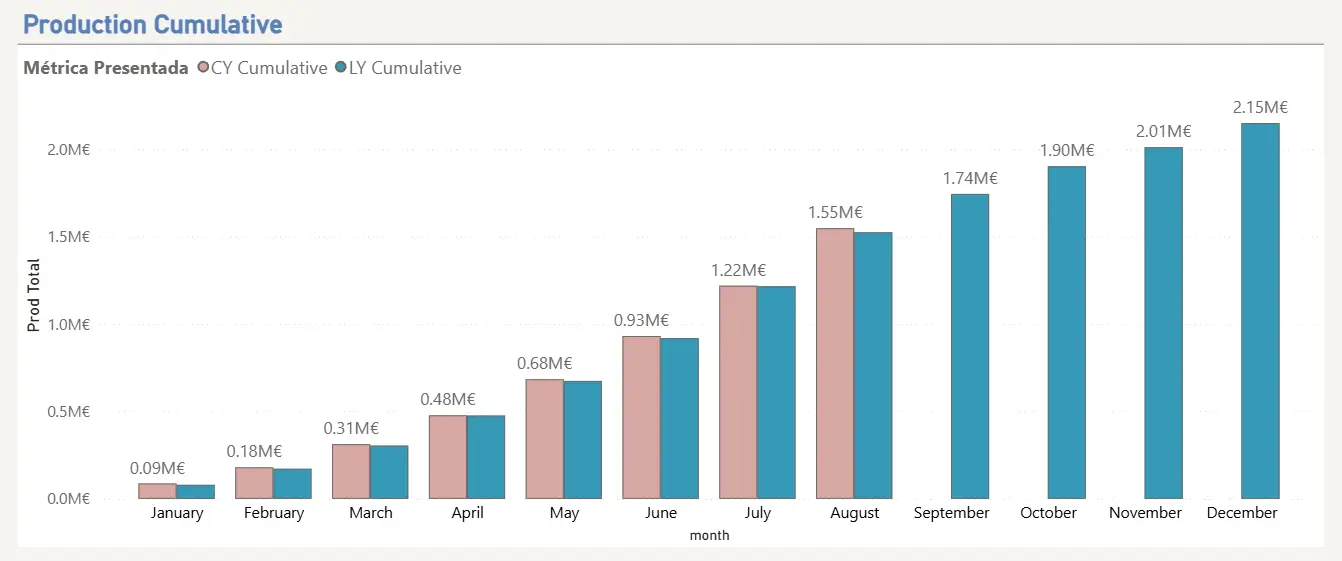Select the February CY Cumulative bar

[254, 483]
